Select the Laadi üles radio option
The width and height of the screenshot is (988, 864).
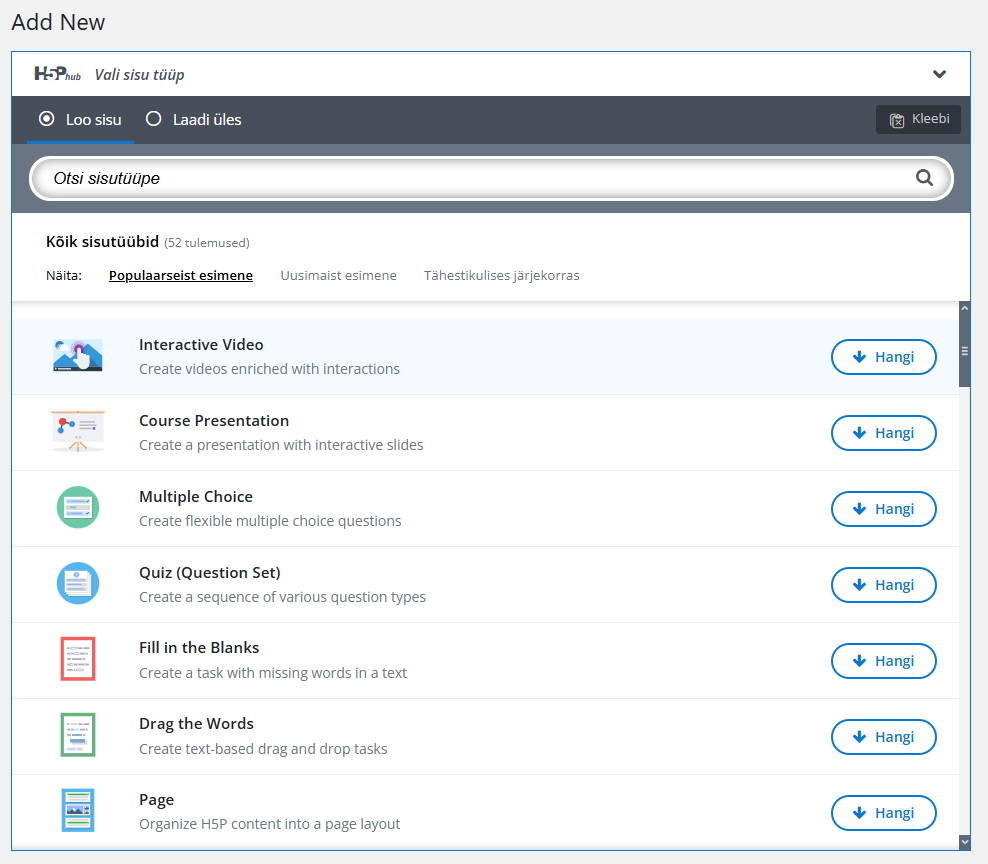154,119
